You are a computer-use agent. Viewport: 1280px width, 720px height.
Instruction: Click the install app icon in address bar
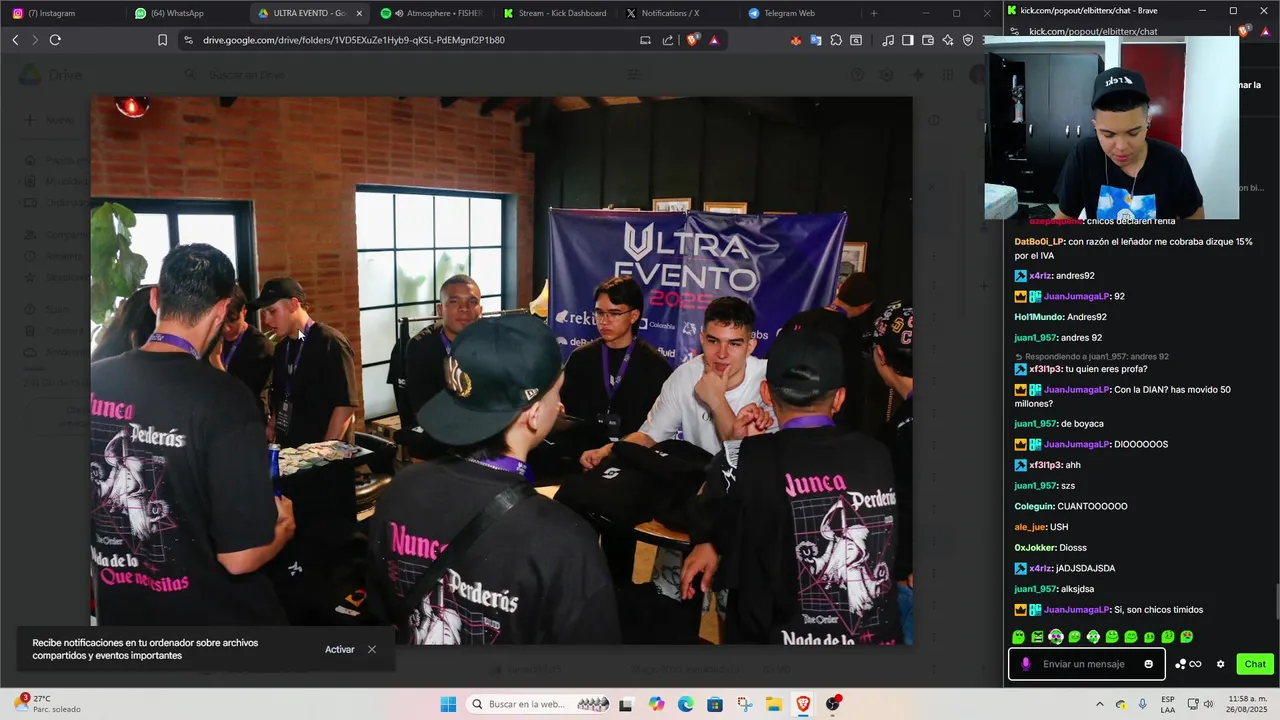click(x=645, y=40)
